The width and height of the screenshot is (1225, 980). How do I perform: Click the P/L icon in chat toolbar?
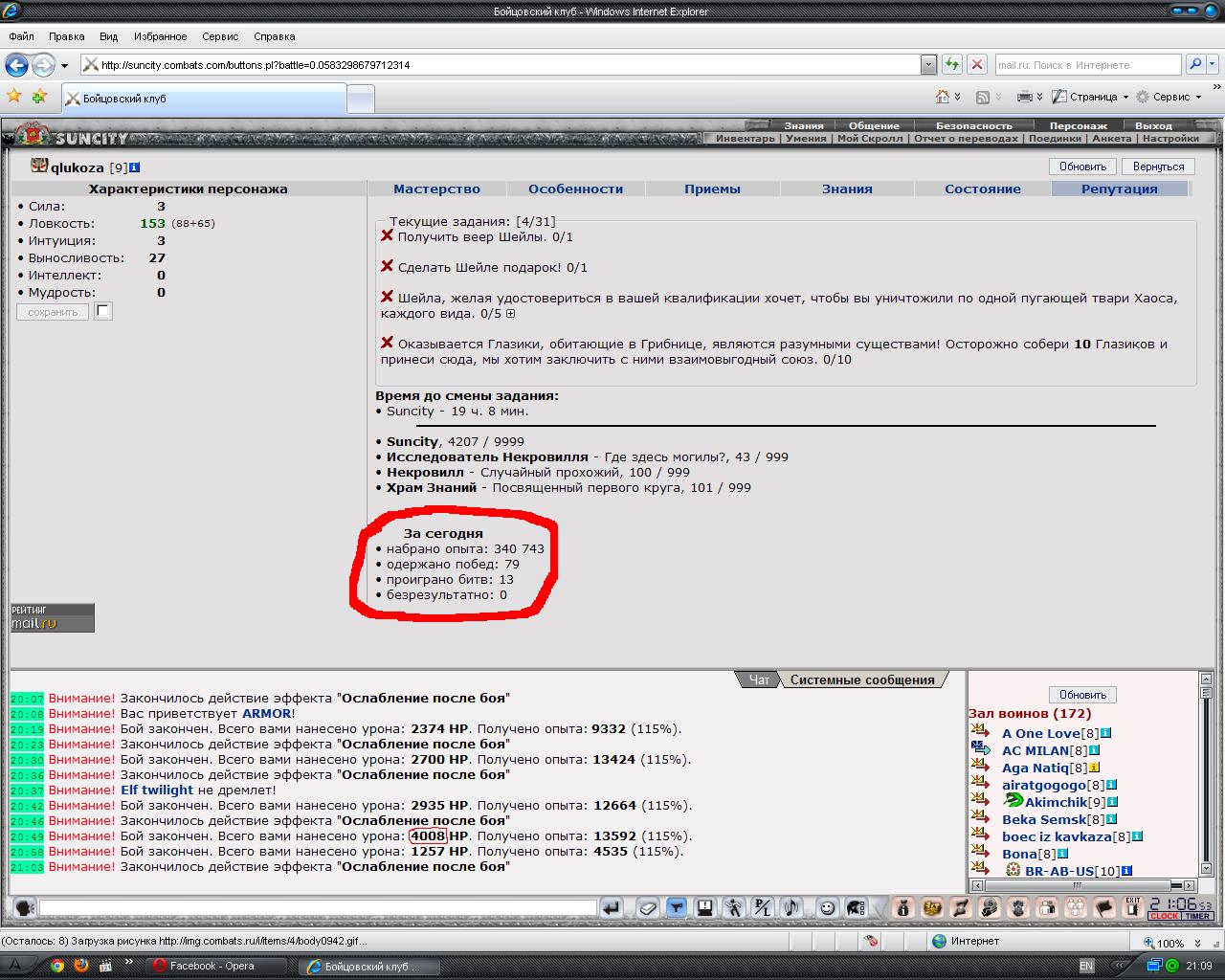click(762, 907)
